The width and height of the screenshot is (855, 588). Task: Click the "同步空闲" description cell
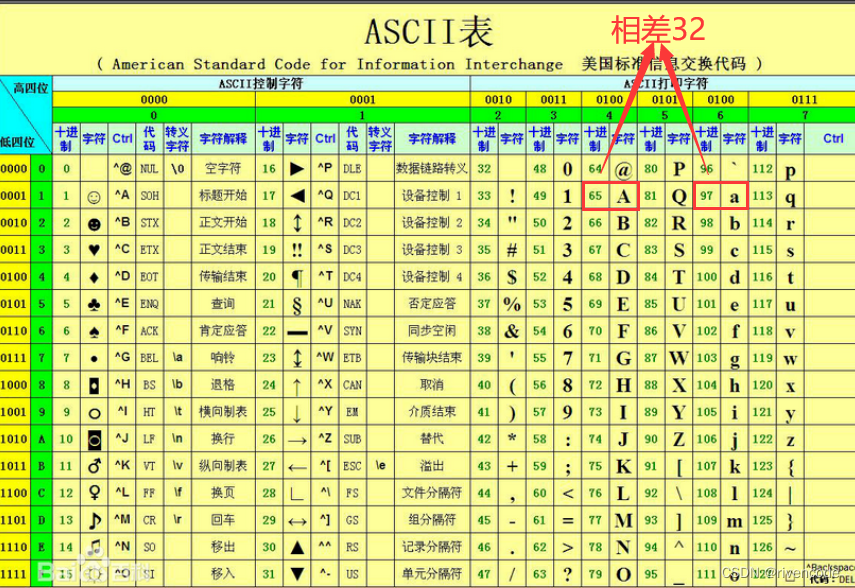(x=432, y=331)
